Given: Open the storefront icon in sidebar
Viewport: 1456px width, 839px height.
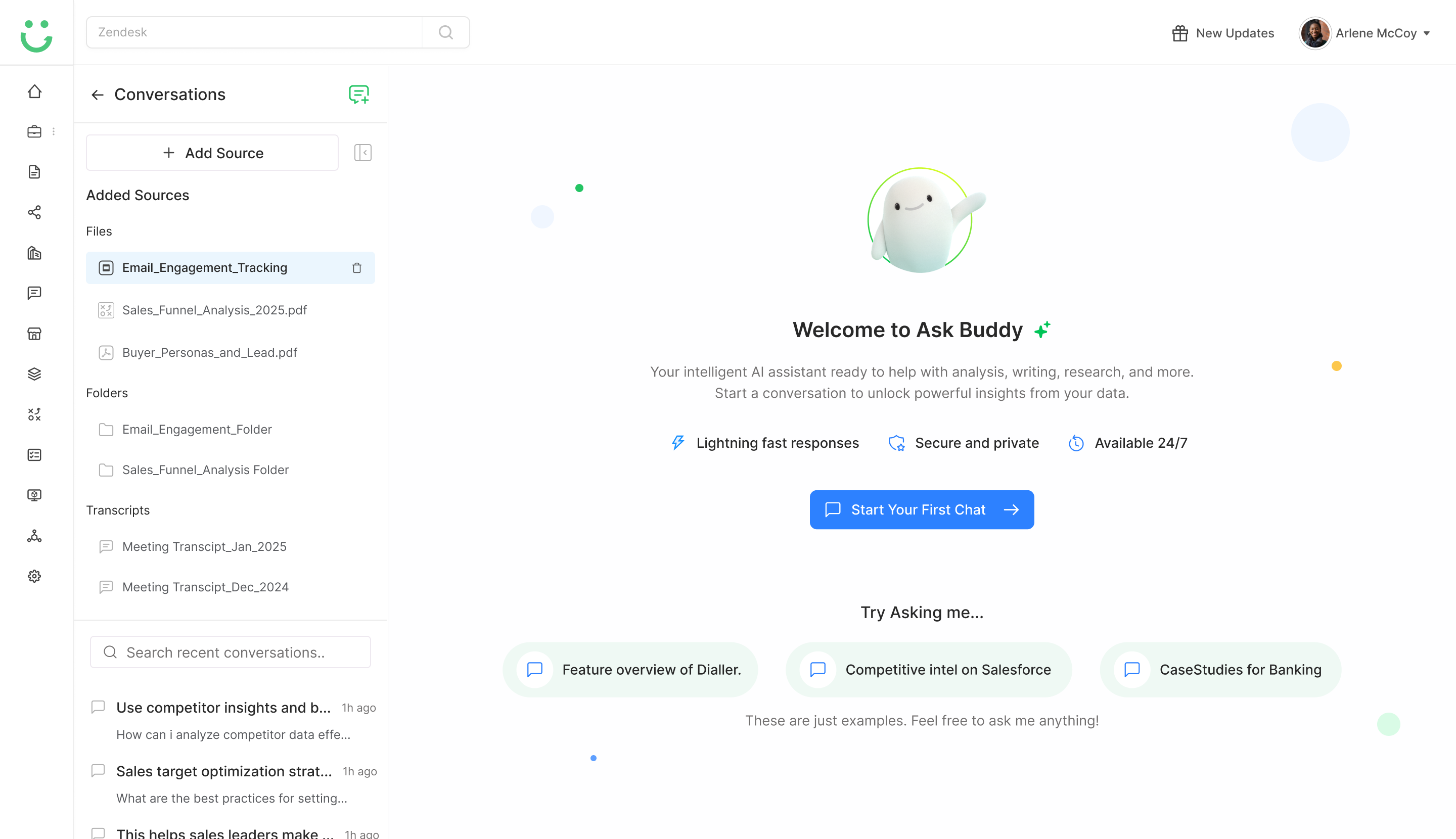Looking at the screenshot, I should (x=34, y=334).
